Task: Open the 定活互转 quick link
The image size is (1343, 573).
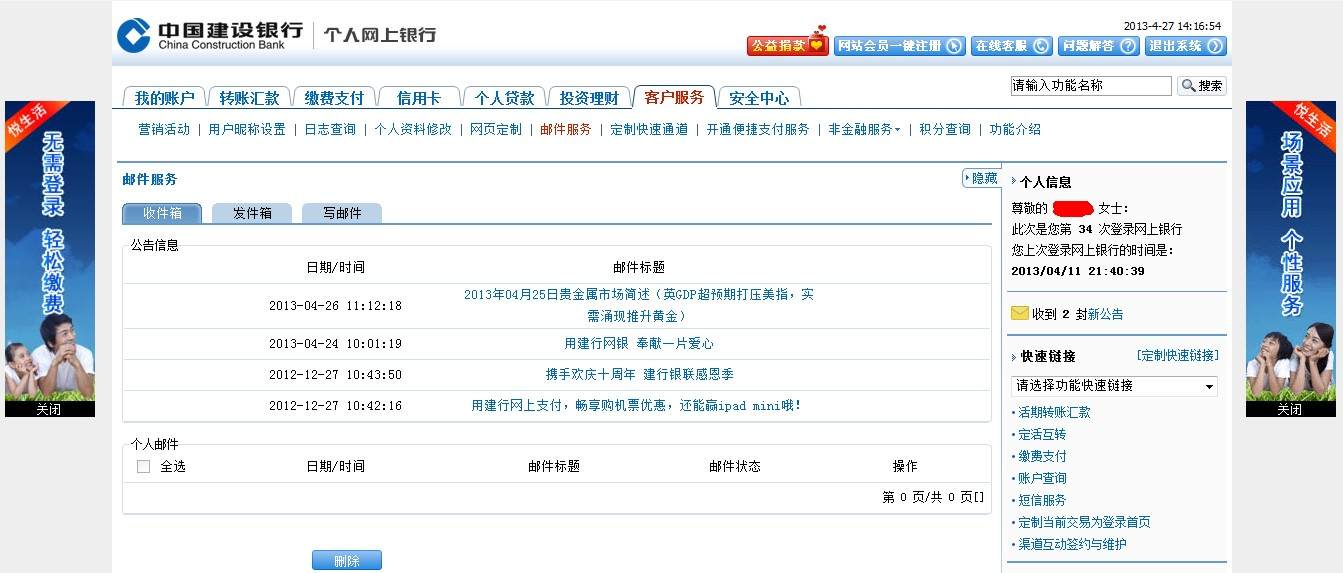Action: (1042, 434)
